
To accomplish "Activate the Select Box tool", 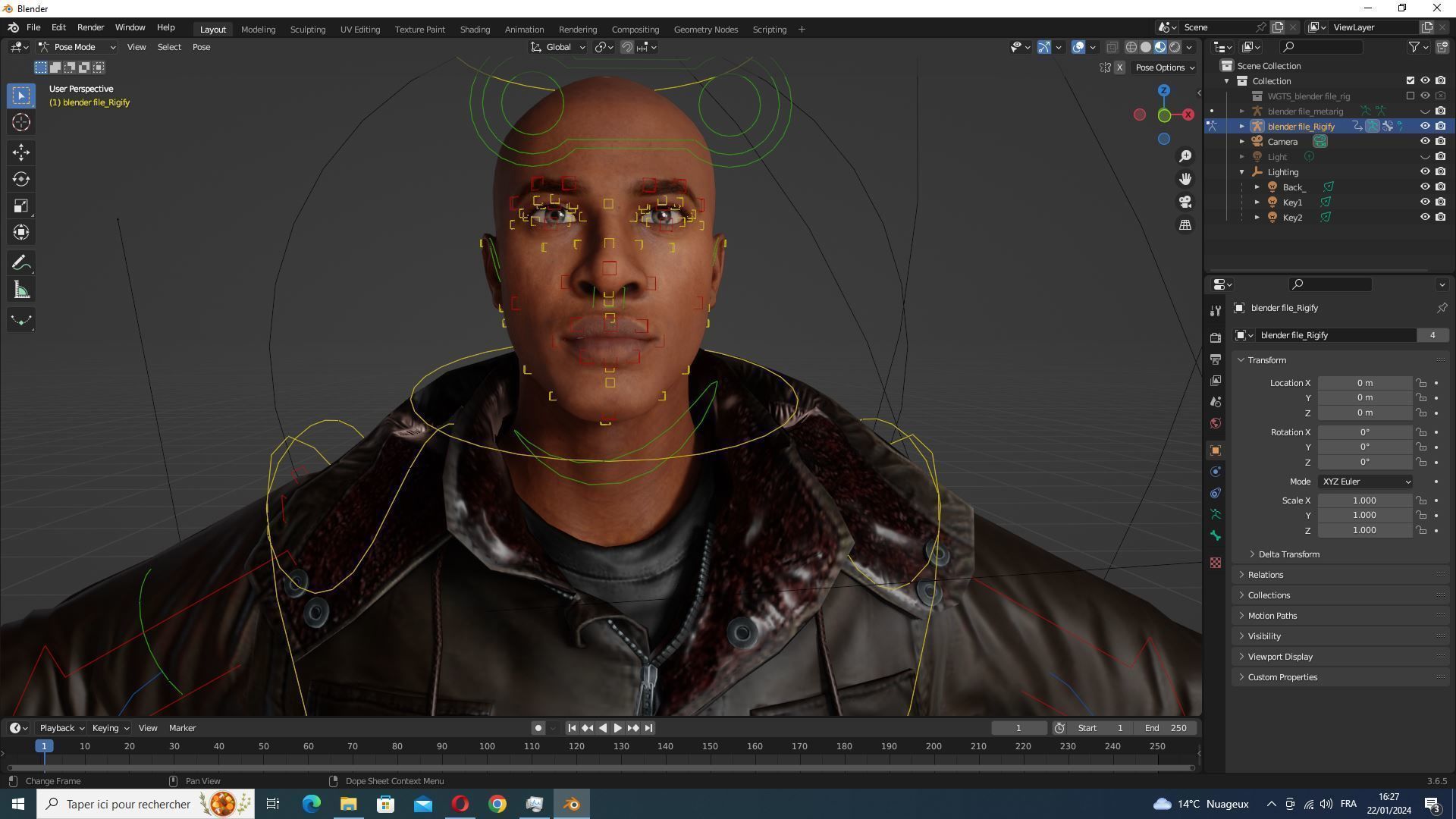I will 21,96.
